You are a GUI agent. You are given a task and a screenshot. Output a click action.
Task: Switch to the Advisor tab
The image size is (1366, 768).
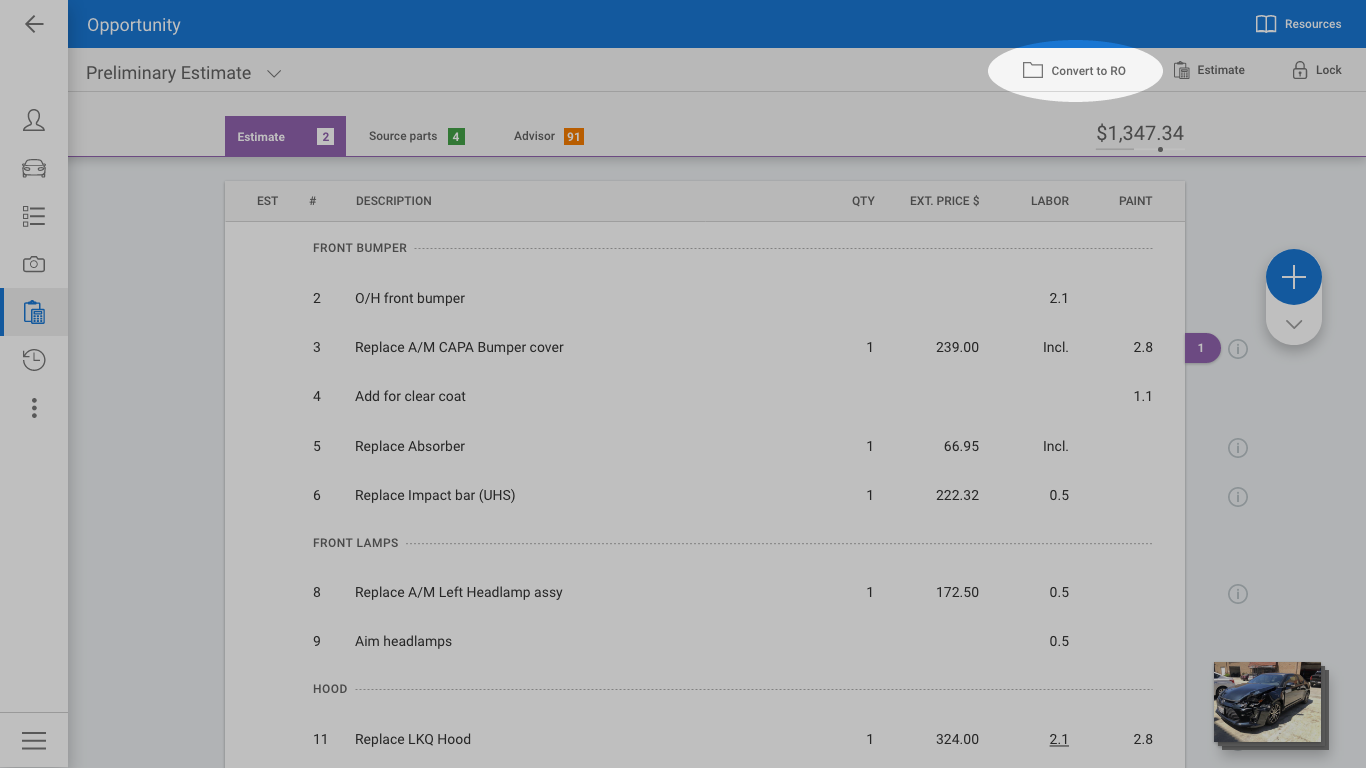547,136
